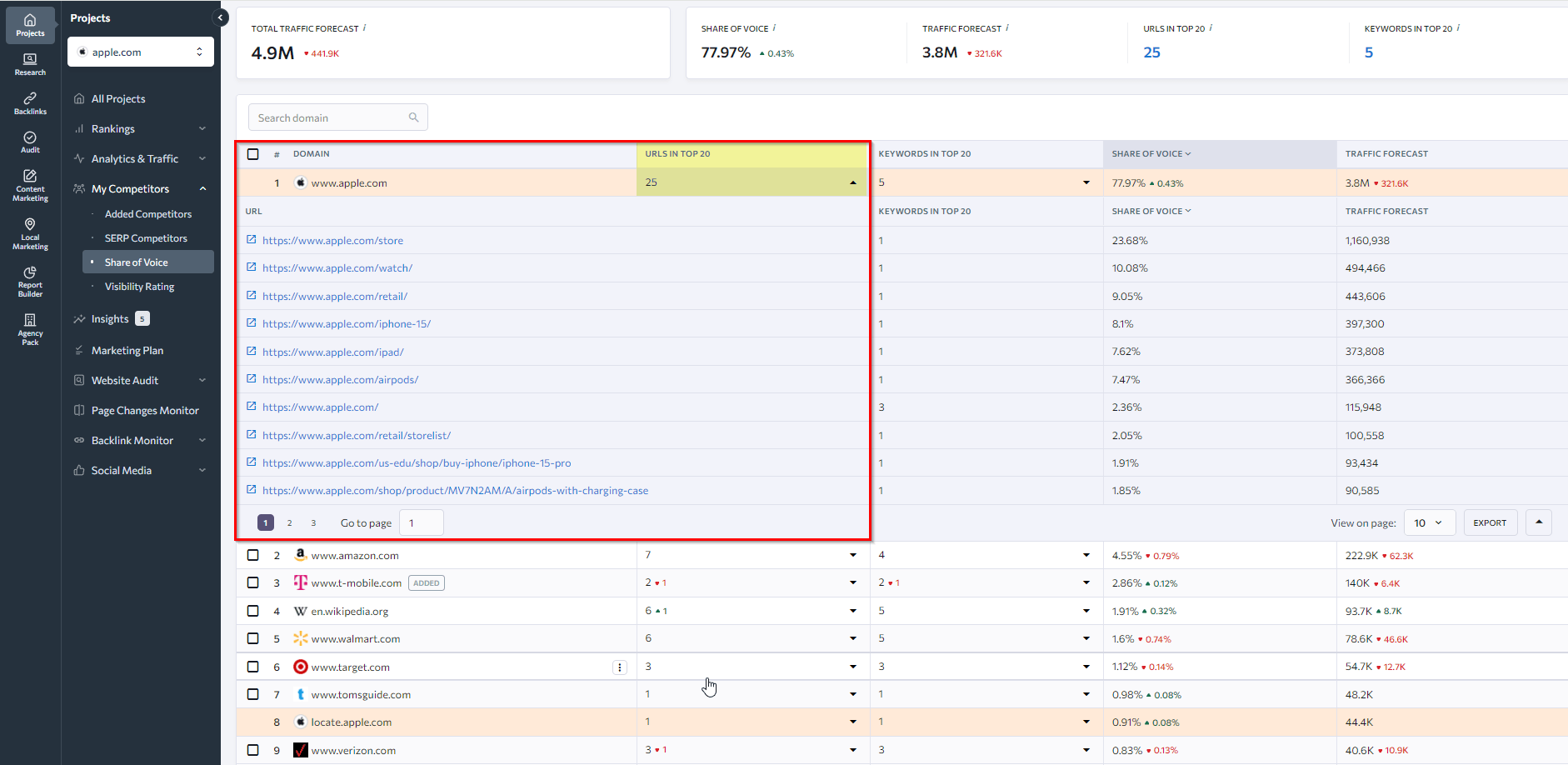Open the options menu for www.target.com
Viewport: 1568px width, 765px height.
tap(619, 667)
